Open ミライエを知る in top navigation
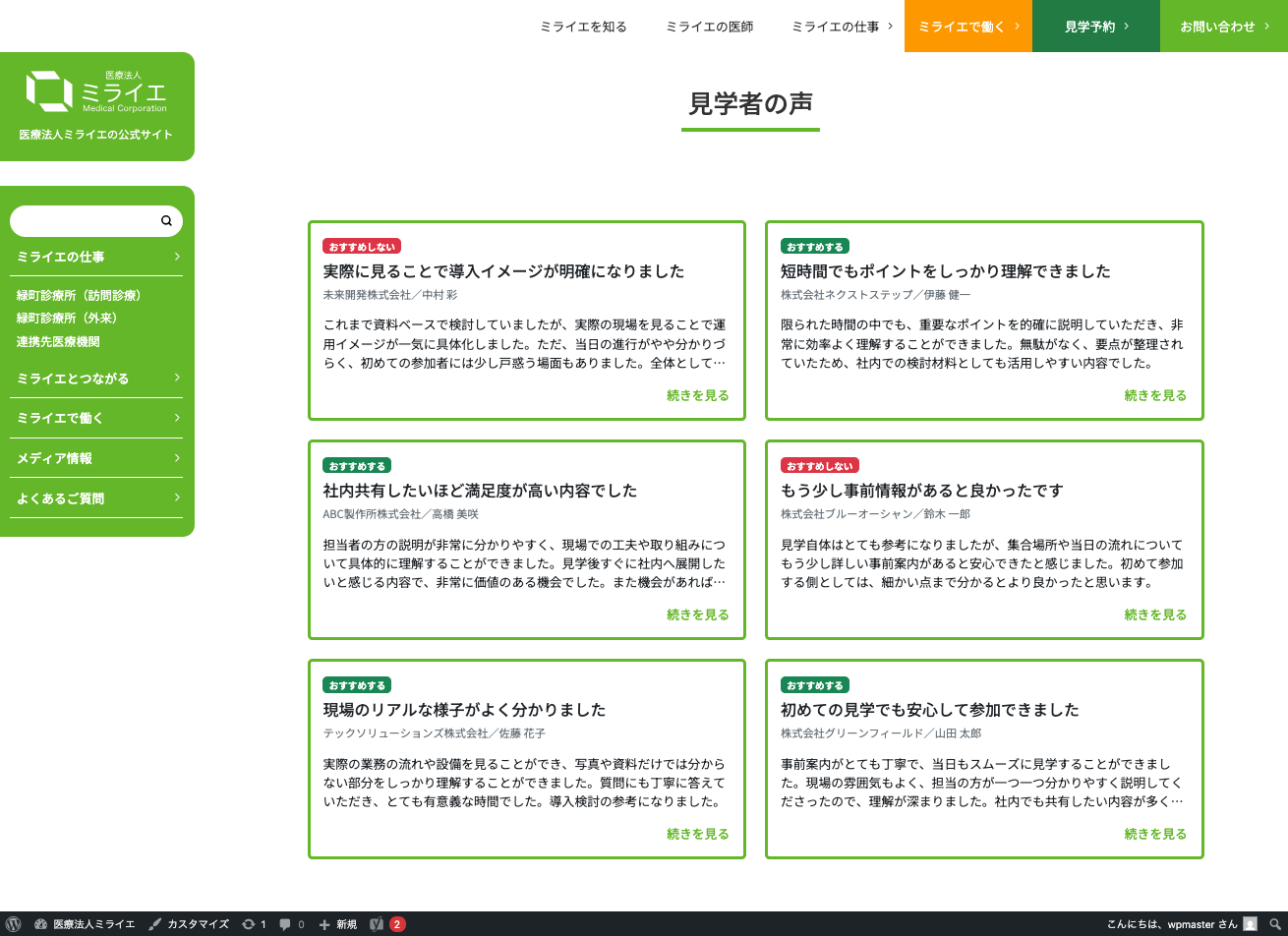The image size is (1288, 936). pos(583,27)
